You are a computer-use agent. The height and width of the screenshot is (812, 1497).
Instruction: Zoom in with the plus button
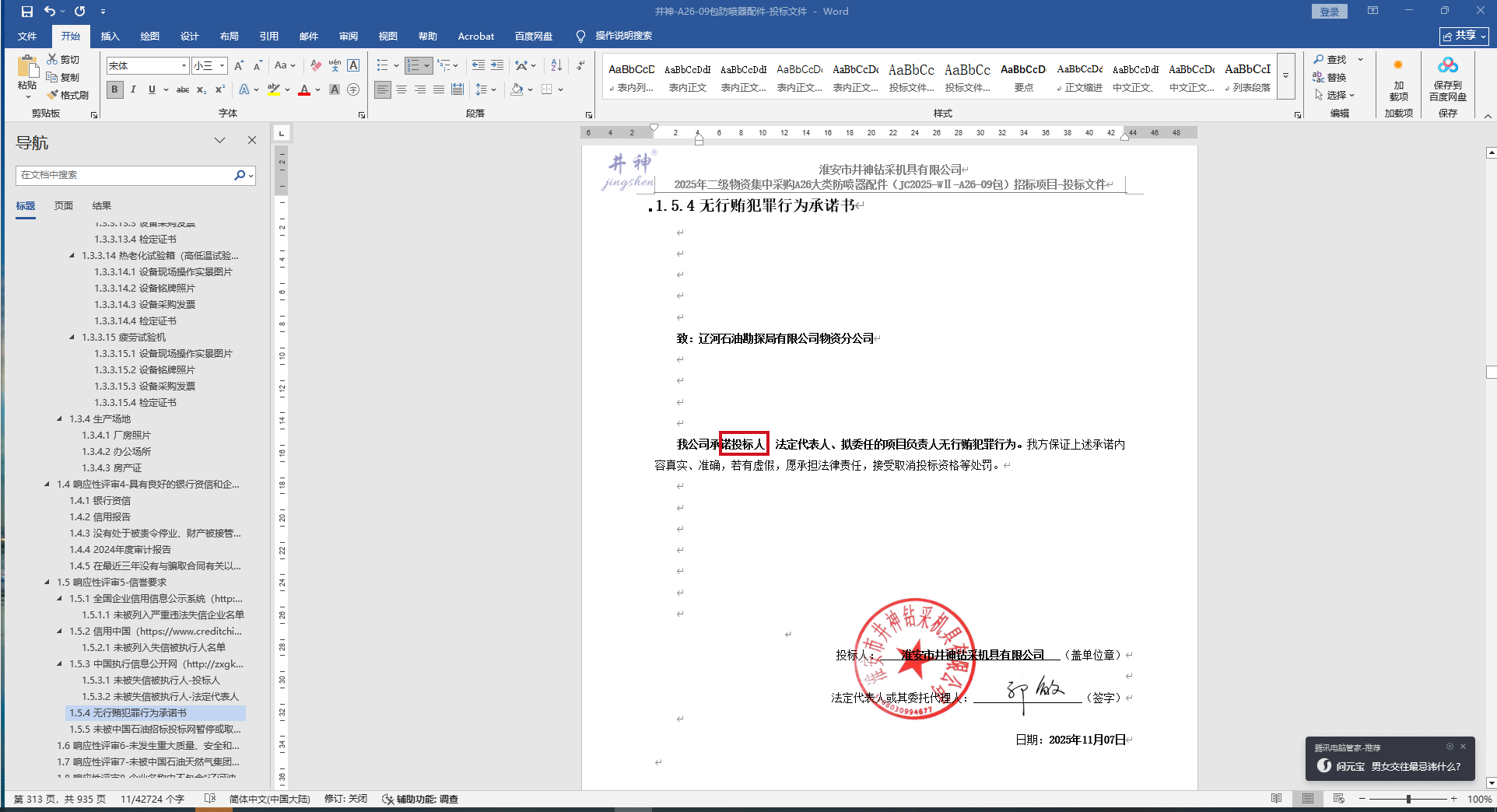1453,799
